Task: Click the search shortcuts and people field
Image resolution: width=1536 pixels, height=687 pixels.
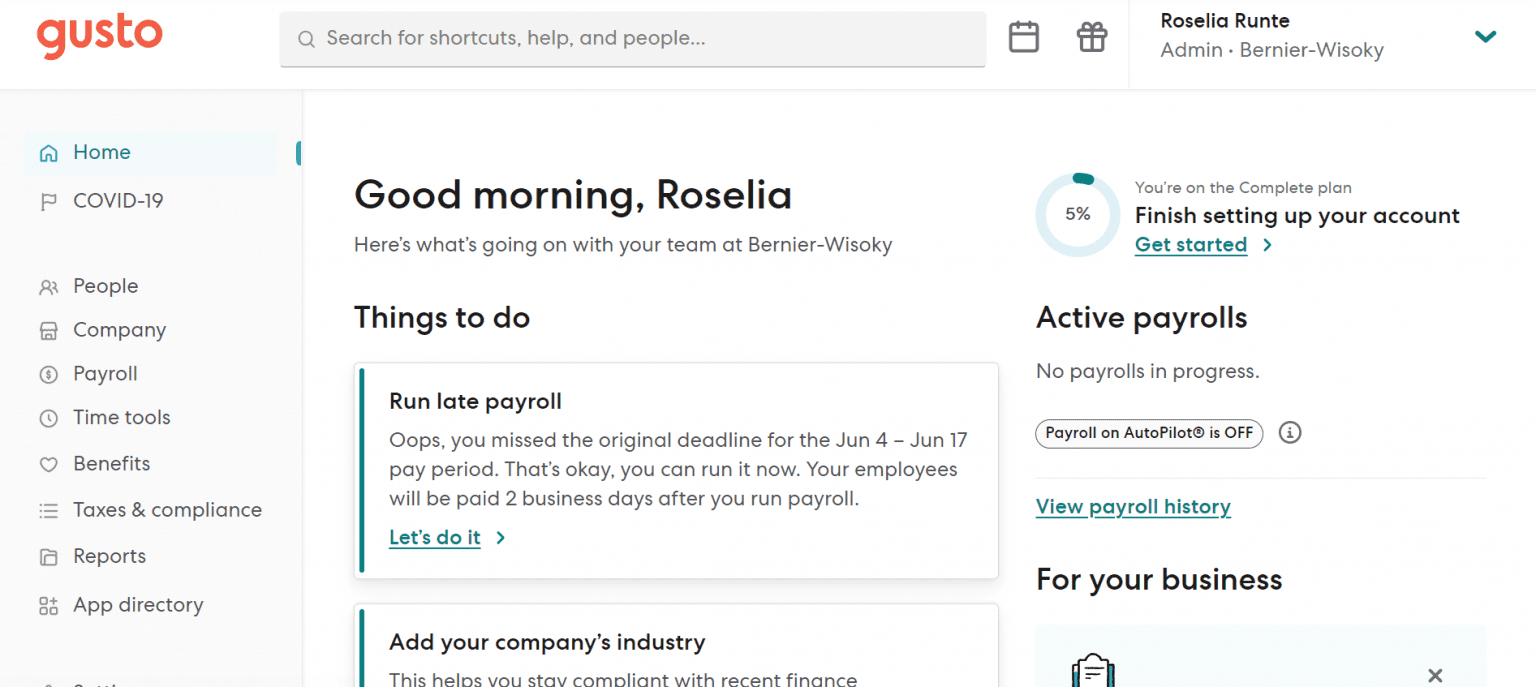Action: coord(632,39)
